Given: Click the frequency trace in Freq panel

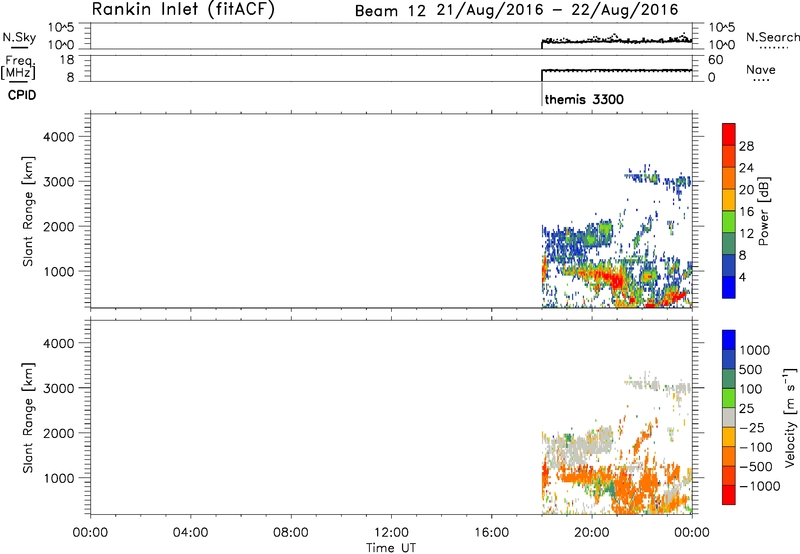Looking at the screenshot, I should click(616, 70).
